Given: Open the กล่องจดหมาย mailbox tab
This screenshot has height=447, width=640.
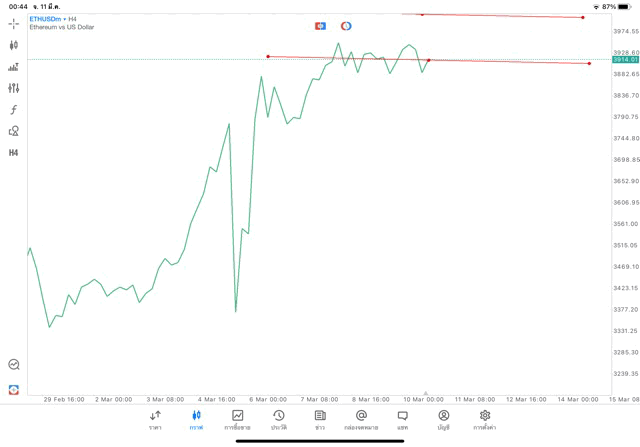Looking at the screenshot, I should point(361,420).
